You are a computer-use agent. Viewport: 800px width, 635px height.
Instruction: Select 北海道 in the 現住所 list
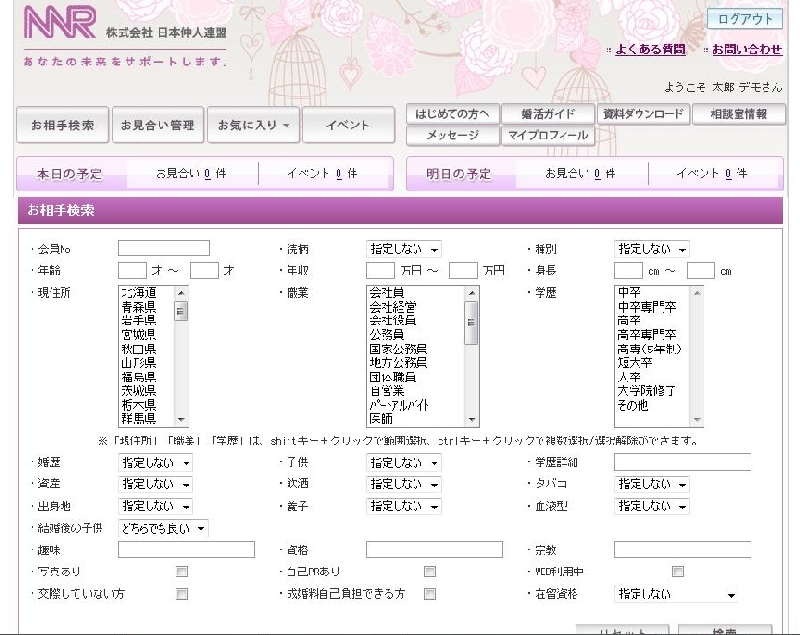138,292
